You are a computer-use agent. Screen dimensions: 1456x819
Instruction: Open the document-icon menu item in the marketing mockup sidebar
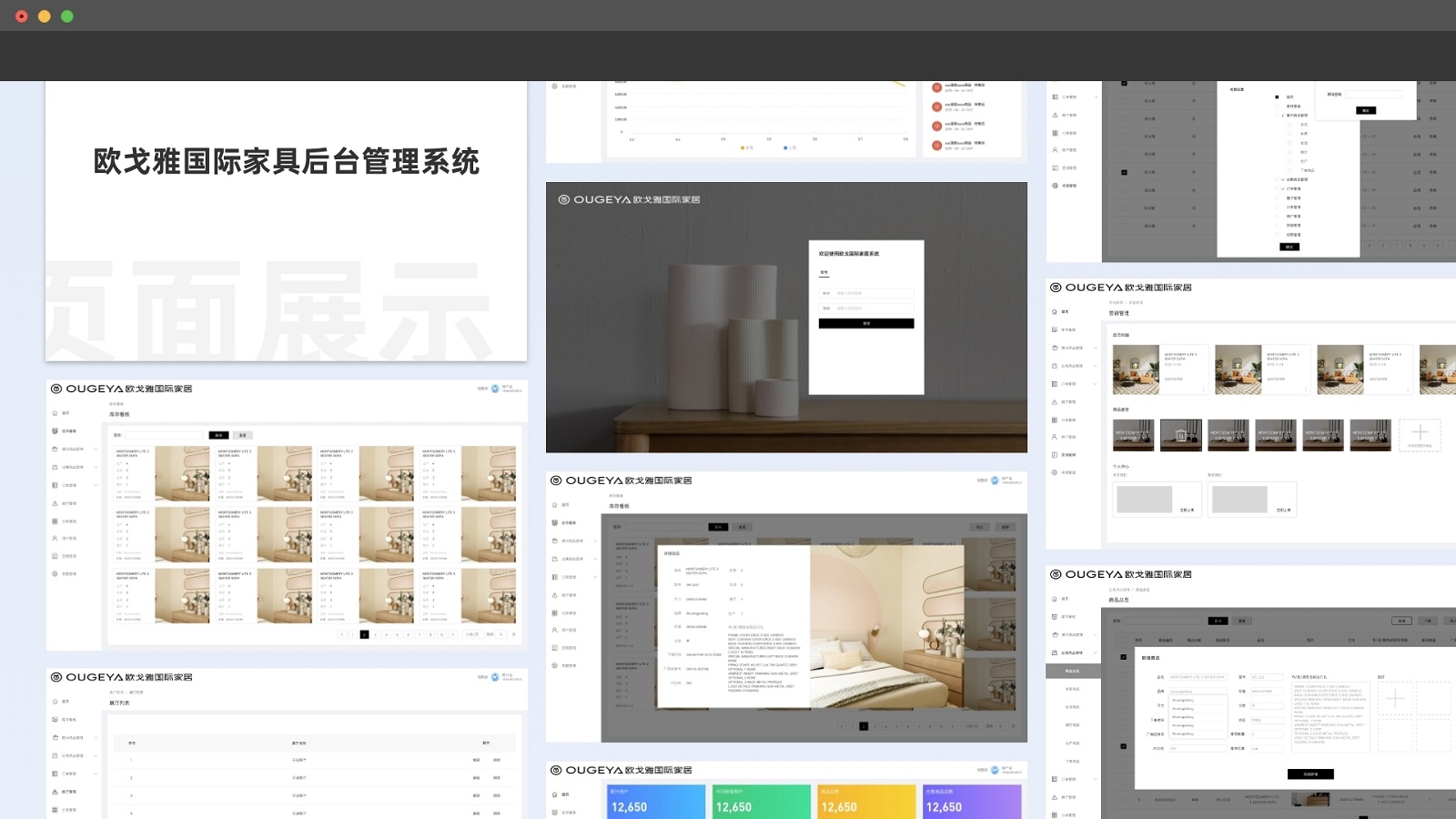[x=1065, y=455]
